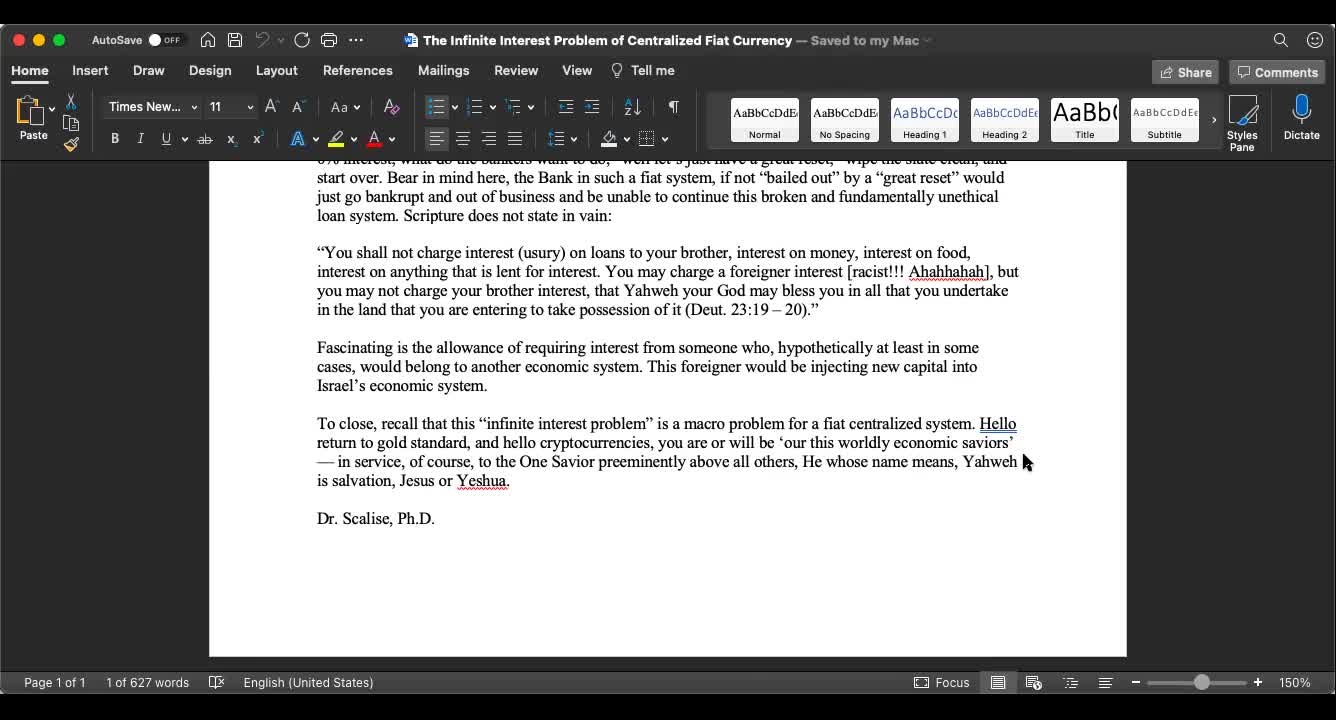This screenshot has width=1336, height=720.
Task: Start dictation with the microphone
Action: click(1302, 118)
